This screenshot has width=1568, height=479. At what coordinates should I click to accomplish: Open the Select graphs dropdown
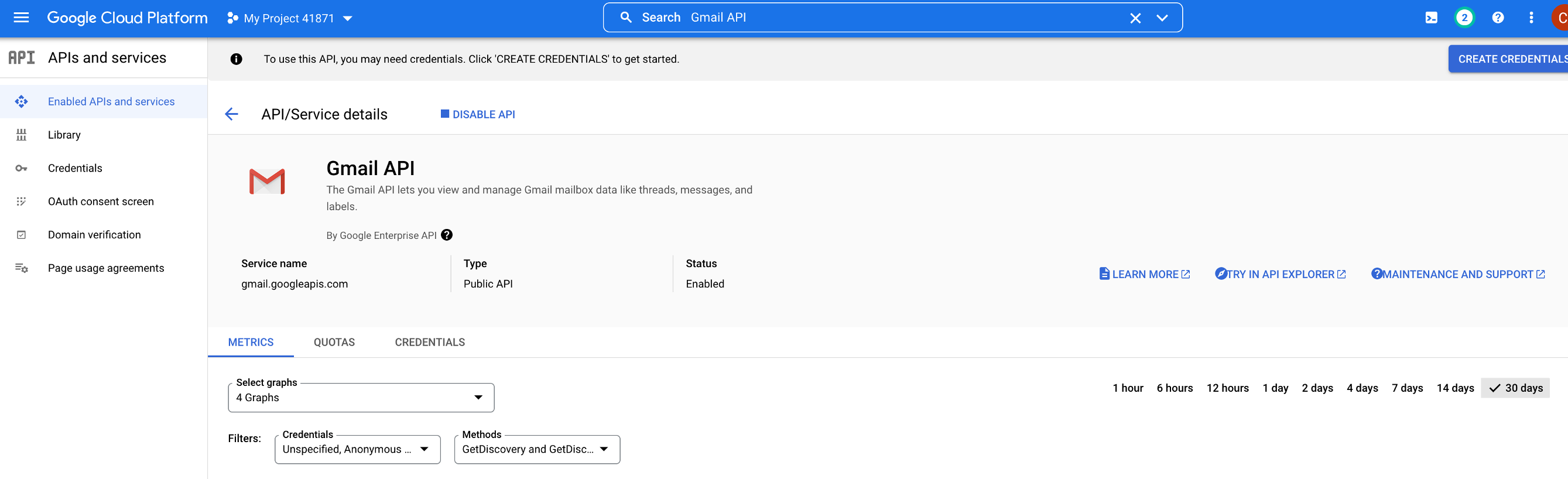pos(361,398)
